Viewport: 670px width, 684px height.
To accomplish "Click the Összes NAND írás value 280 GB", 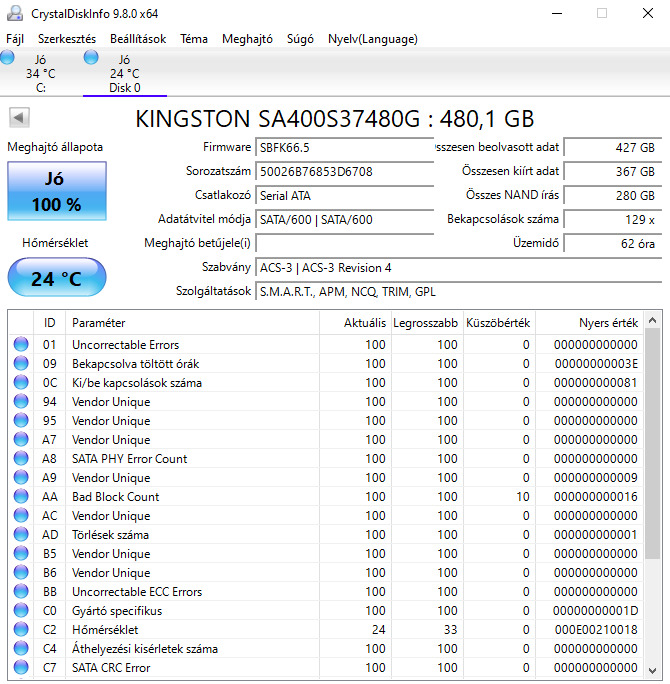I will coord(612,195).
